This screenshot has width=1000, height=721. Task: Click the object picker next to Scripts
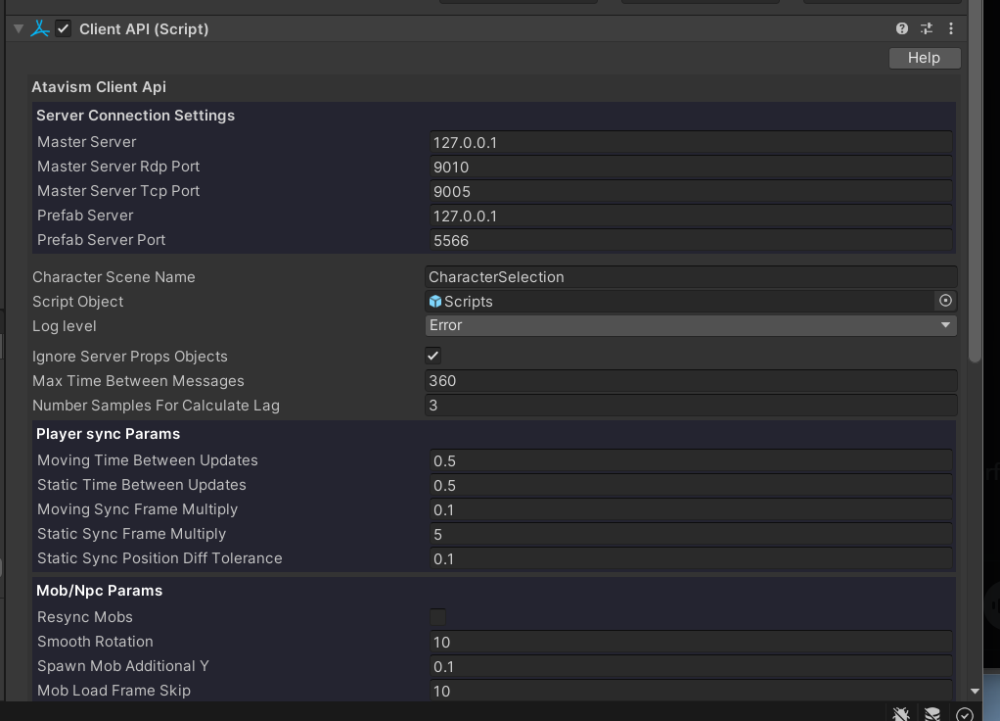click(946, 301)
